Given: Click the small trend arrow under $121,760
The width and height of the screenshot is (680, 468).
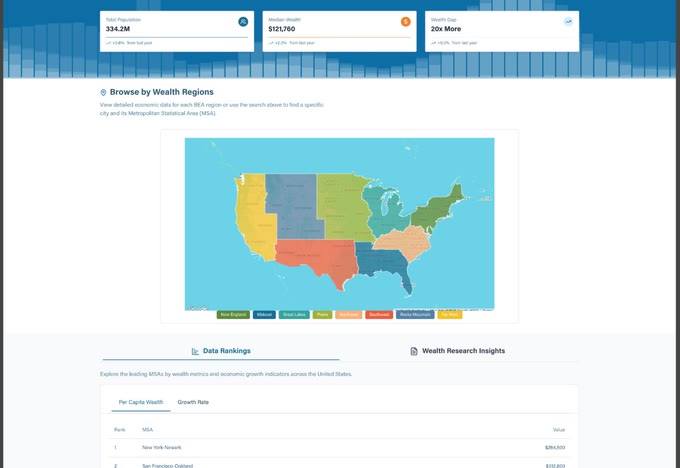Looking at the screenshot, I should click(x=271, y=43).
